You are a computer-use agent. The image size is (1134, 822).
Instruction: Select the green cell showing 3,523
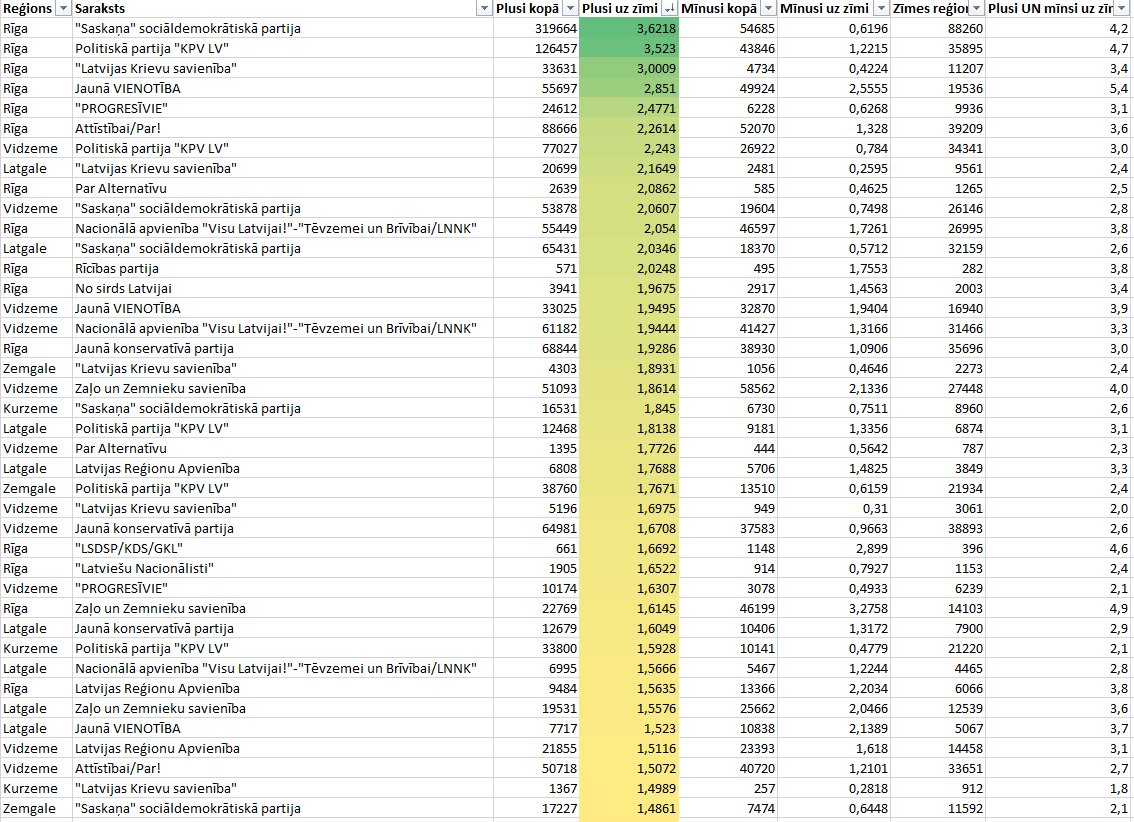629,48
